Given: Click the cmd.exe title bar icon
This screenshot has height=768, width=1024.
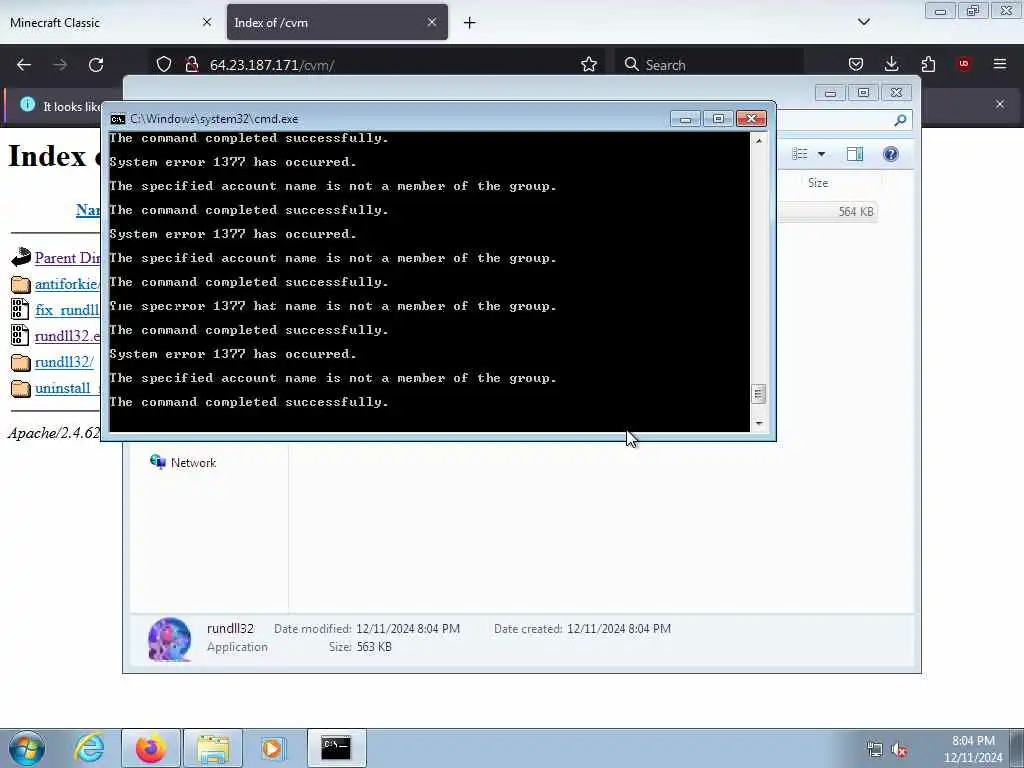Looking at the screenshot, I should pyautogui.click(x=118, y=119).
